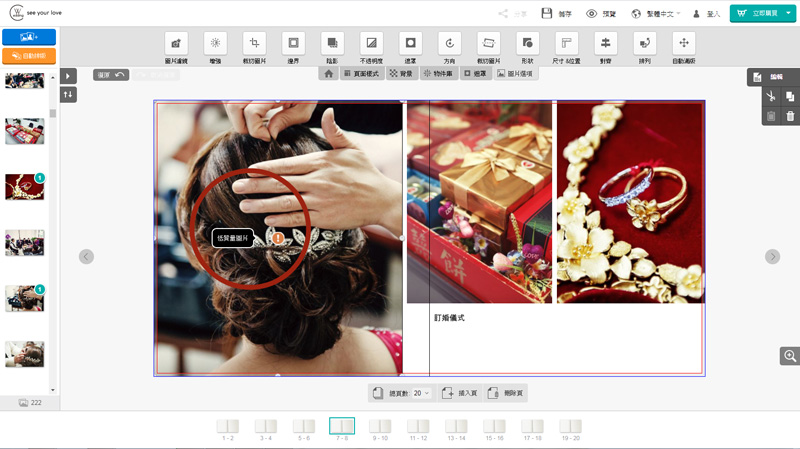The width and height of the screenshot is (800, 449).
Task: Select the enhance (增強) tool
Action: (x=215, y=43)
